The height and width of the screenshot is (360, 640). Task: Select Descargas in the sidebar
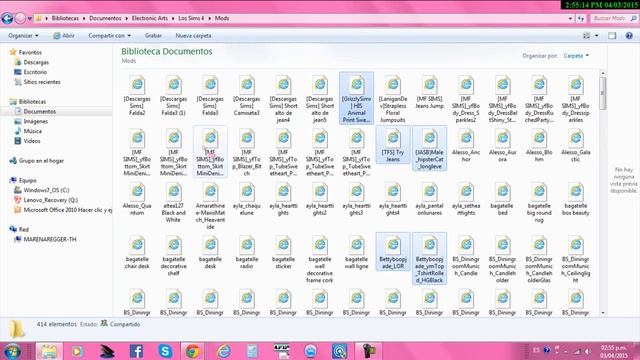(36, 62)
